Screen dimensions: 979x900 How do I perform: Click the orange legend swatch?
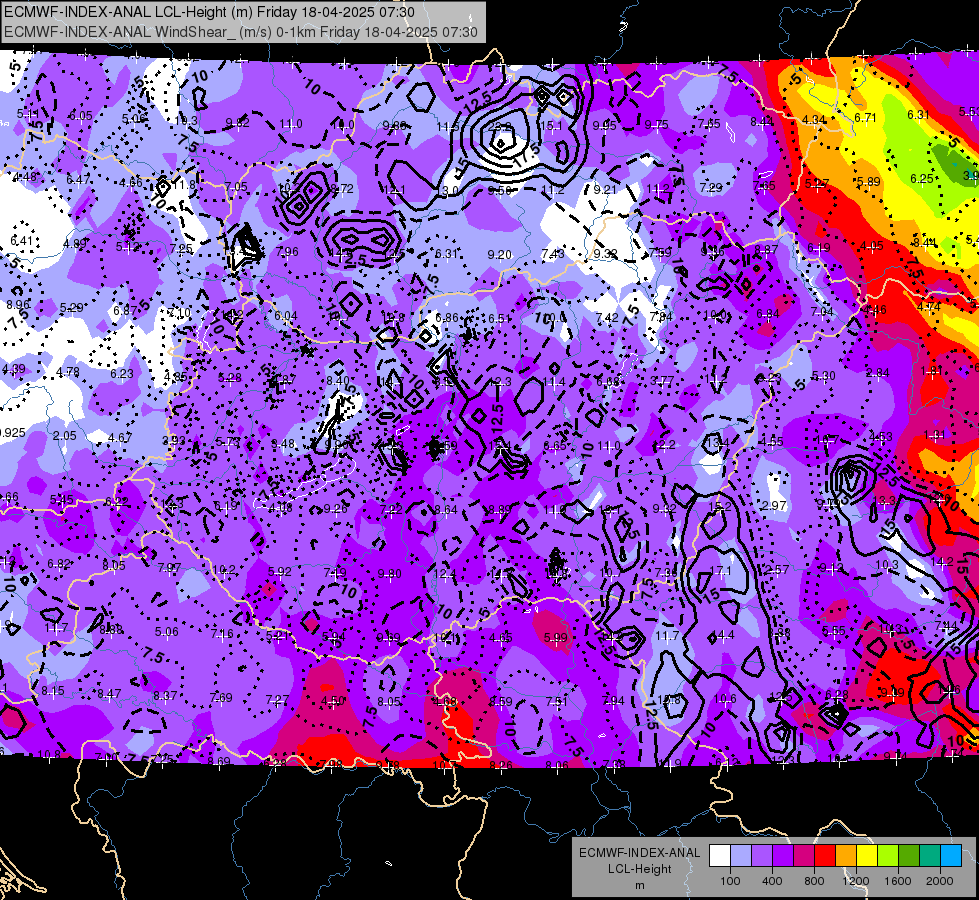click(x=846, y=856)
